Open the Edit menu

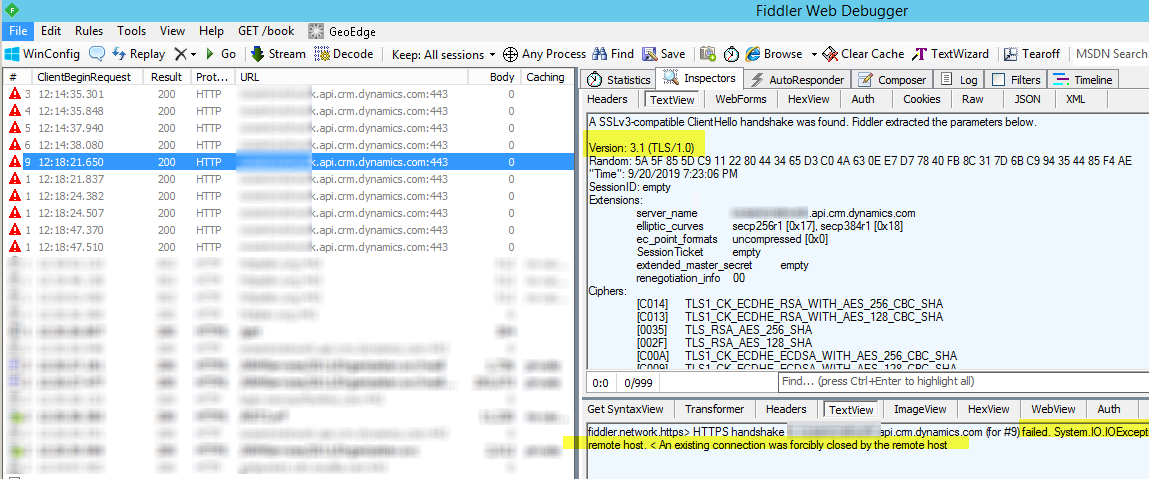point(51,31)
